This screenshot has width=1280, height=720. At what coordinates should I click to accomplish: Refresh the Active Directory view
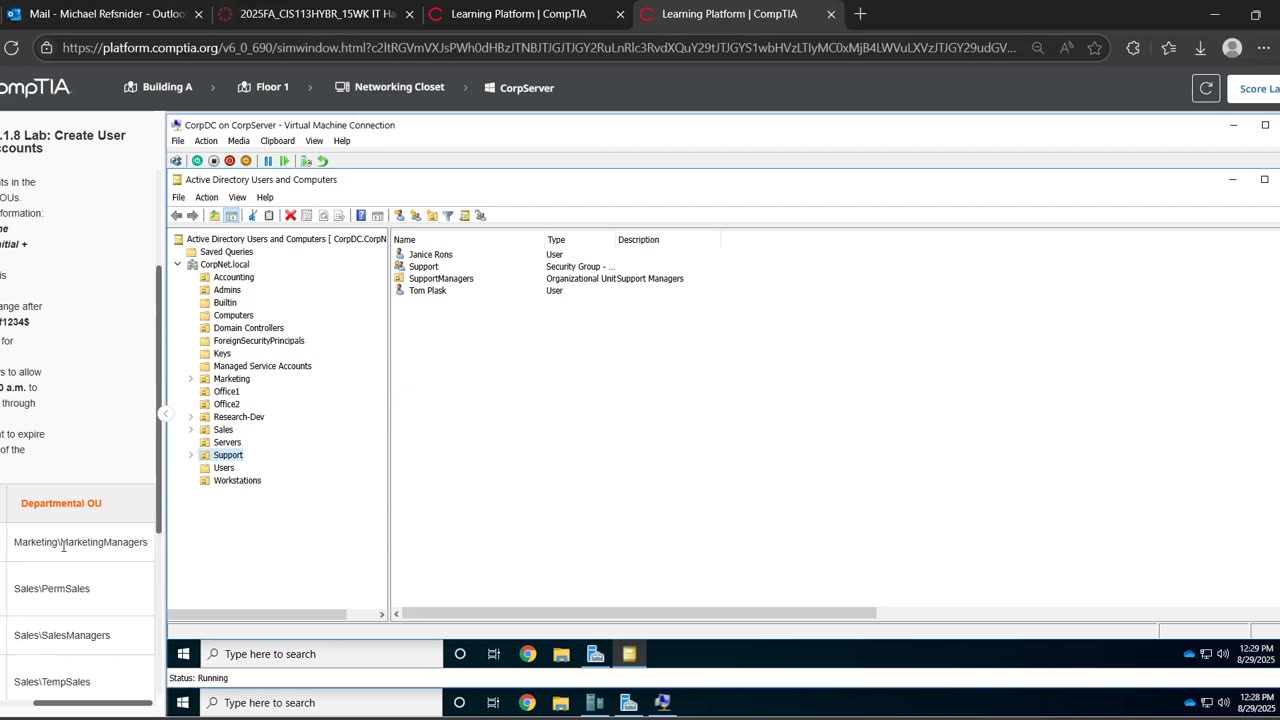323,215
